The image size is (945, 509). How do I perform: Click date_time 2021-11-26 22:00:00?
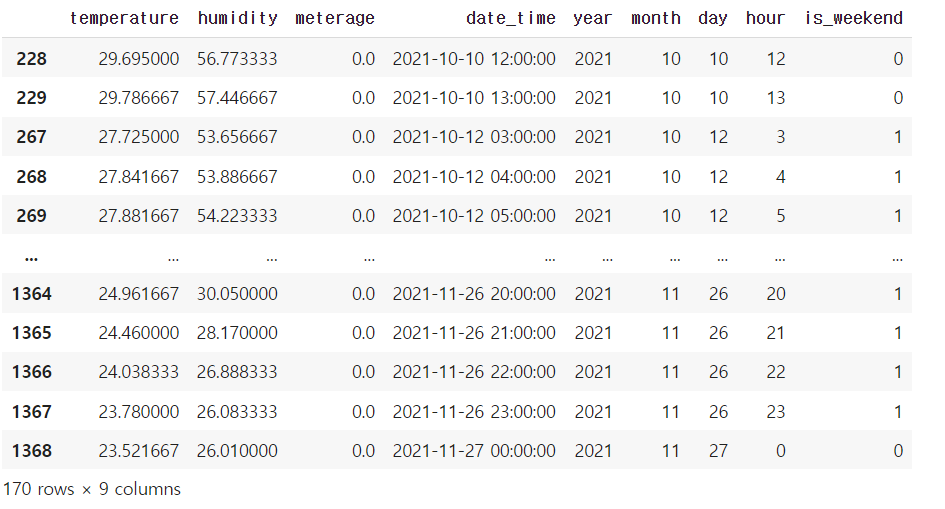[474, 372]
